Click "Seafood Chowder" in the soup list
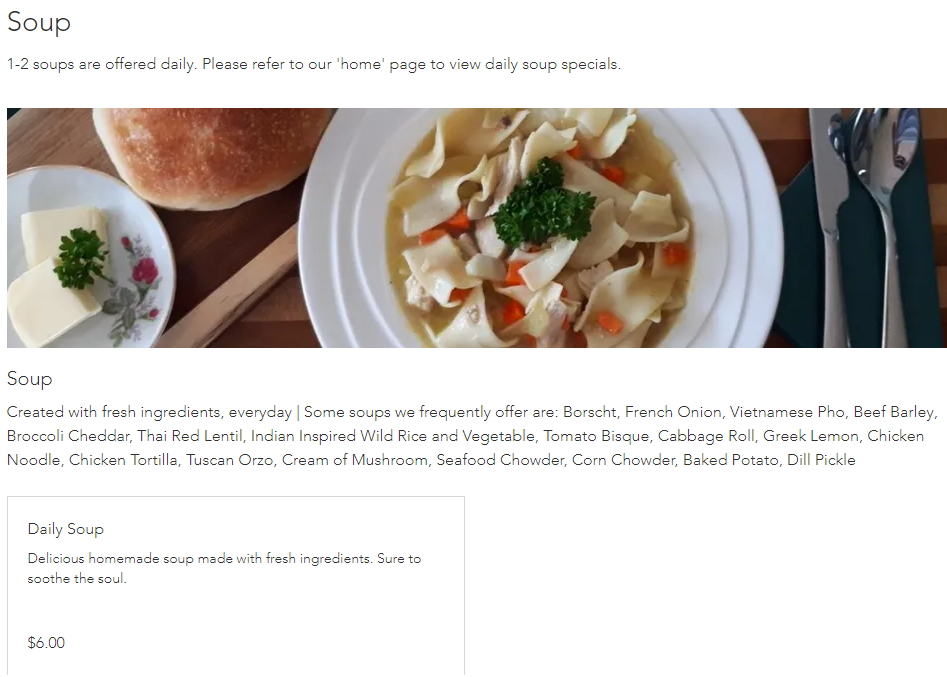The width and height of the screenshot is (947, 677). point(501,460)
